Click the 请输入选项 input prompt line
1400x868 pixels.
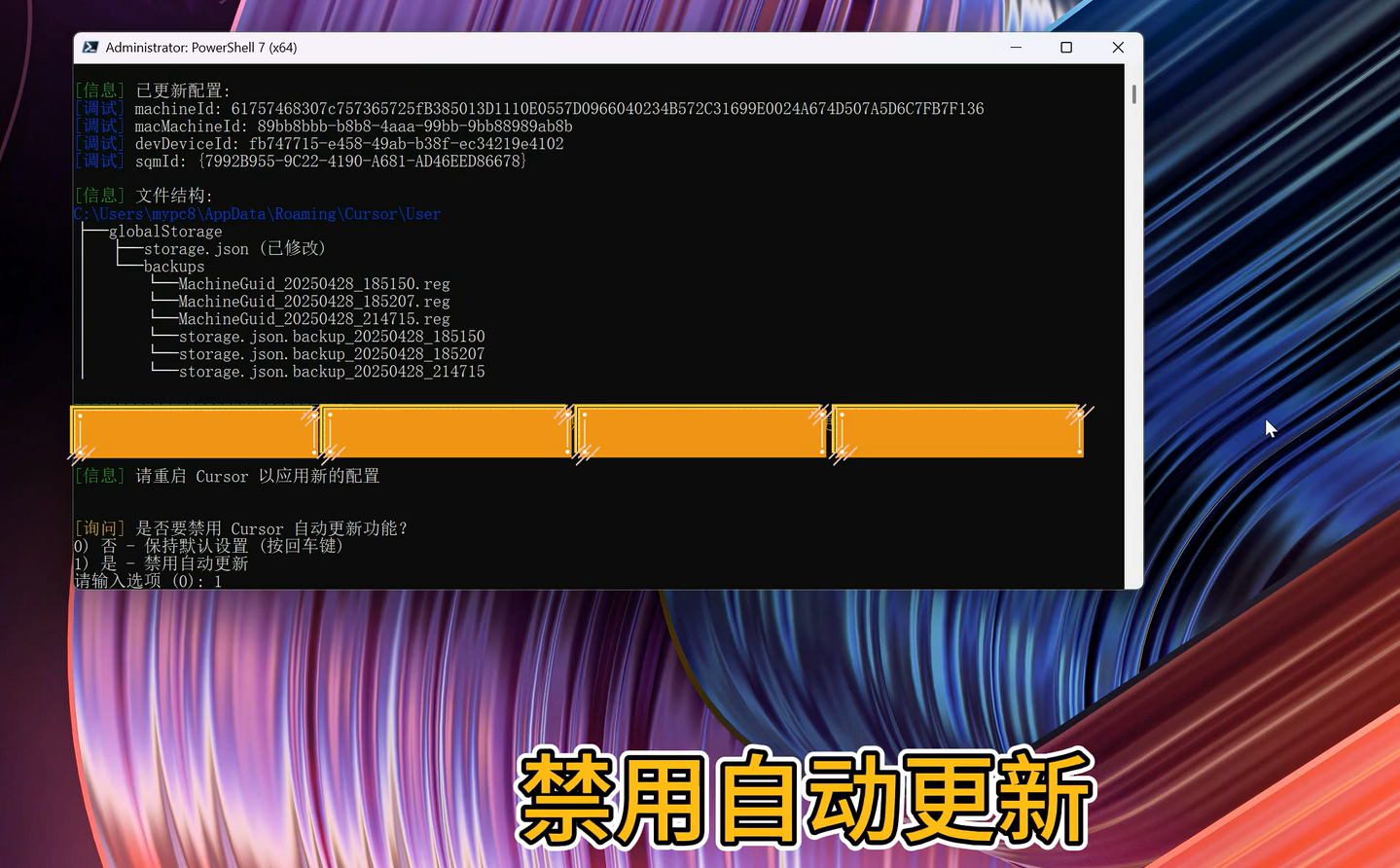tap(148, 581)
